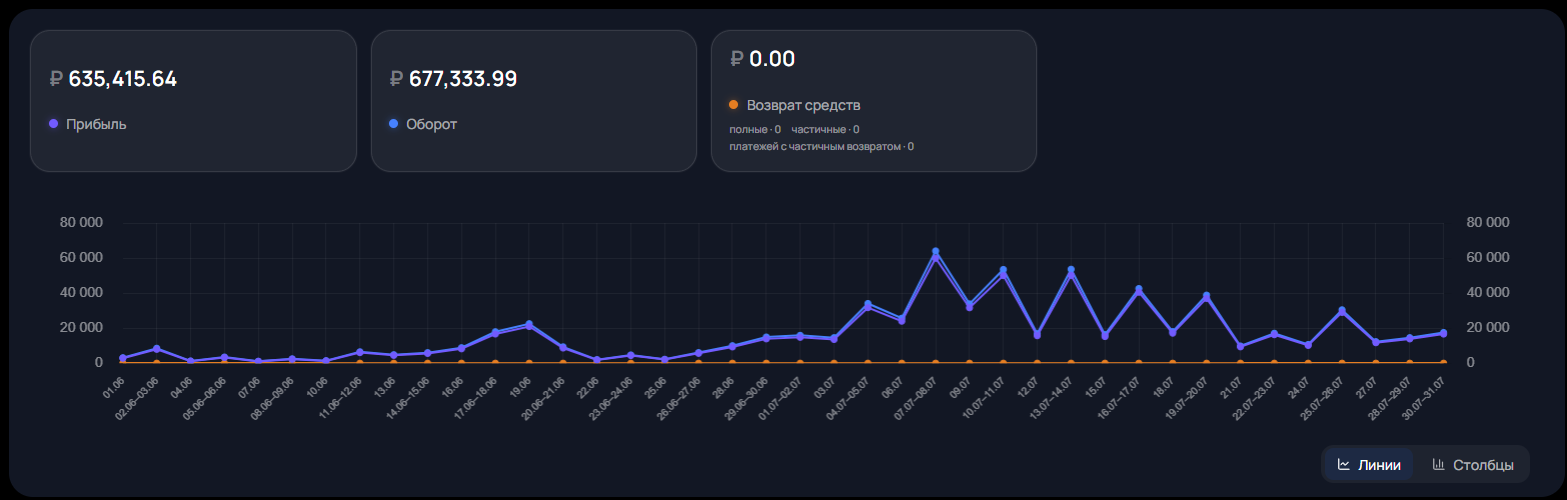Click the 40 000 label on left axis
This screenshot has height=500, width=1567.
pyautogui.click(x=81, y=292)
